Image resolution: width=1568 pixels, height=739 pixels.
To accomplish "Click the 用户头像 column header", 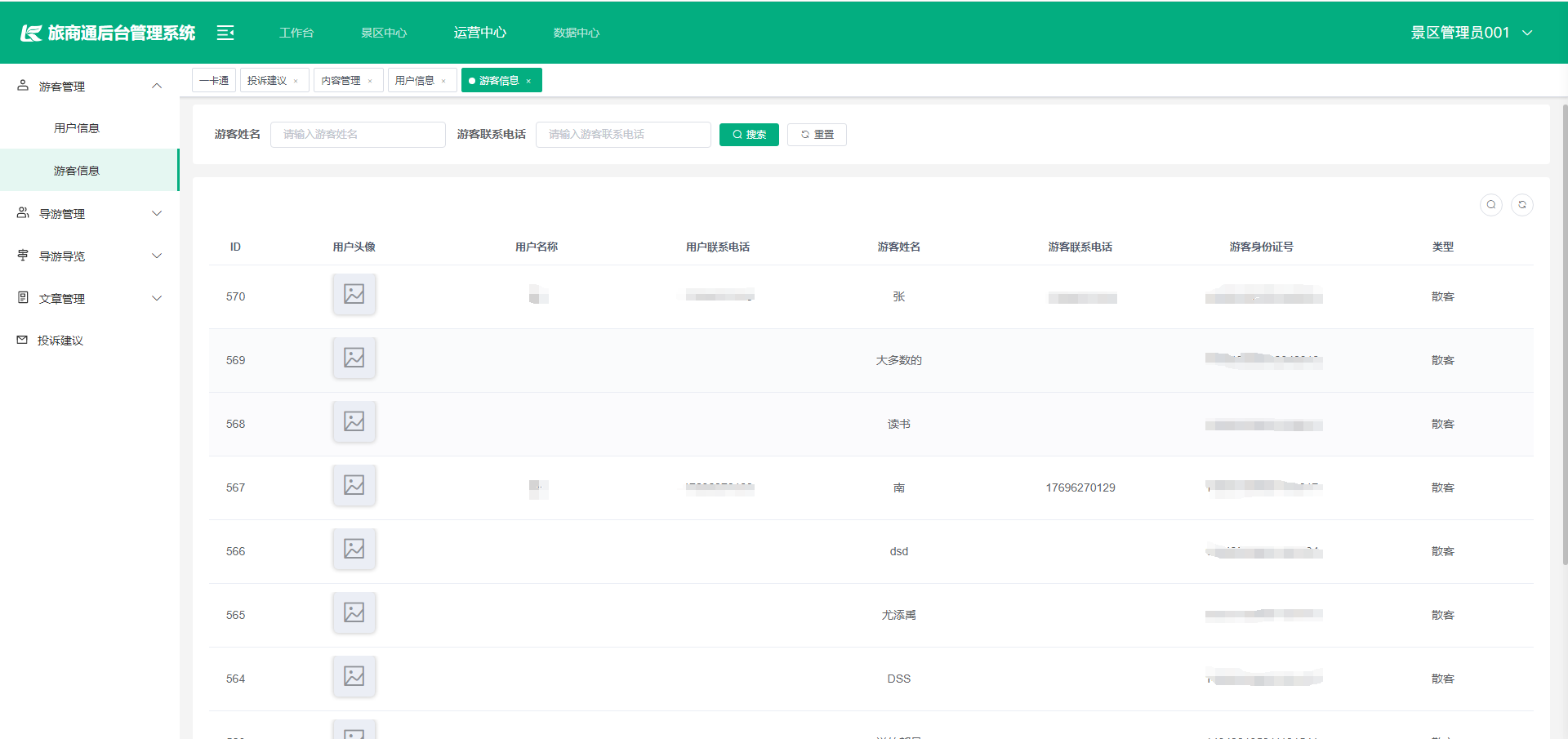I will 354,247.
